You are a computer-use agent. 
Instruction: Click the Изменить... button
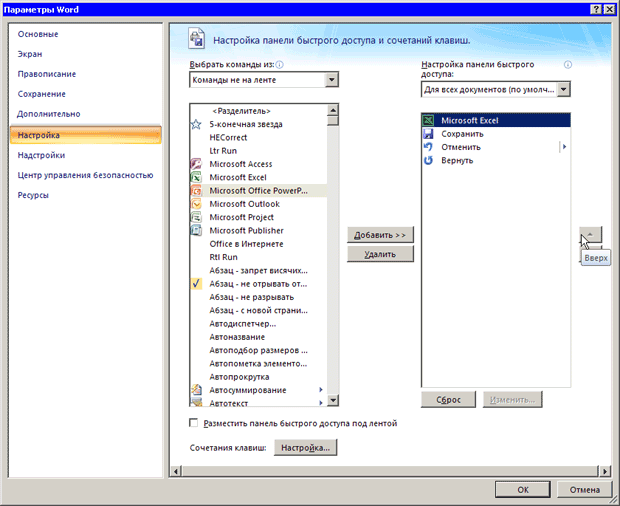coord(512,400)
